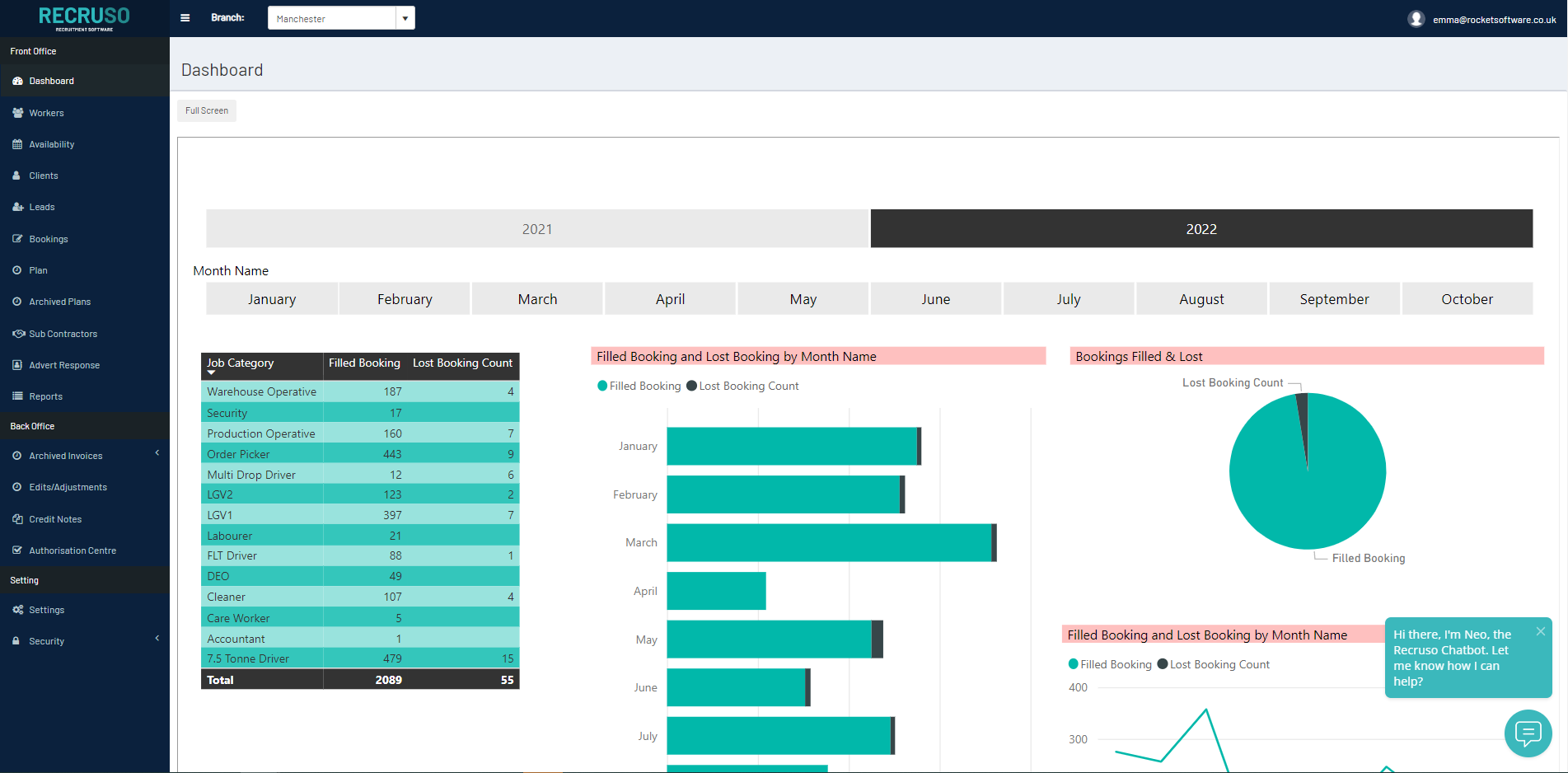Filter by March month
Viewport: 1568px width, 773px height.
(537, 298)
